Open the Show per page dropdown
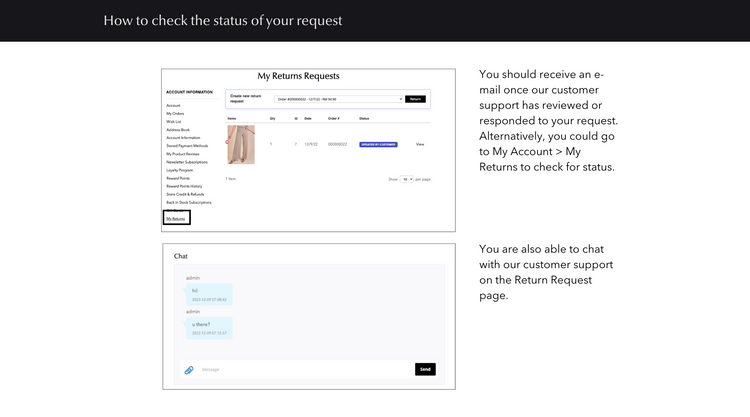Image resolution: width=750 pixels, height=417 pixels. [407, 179]
